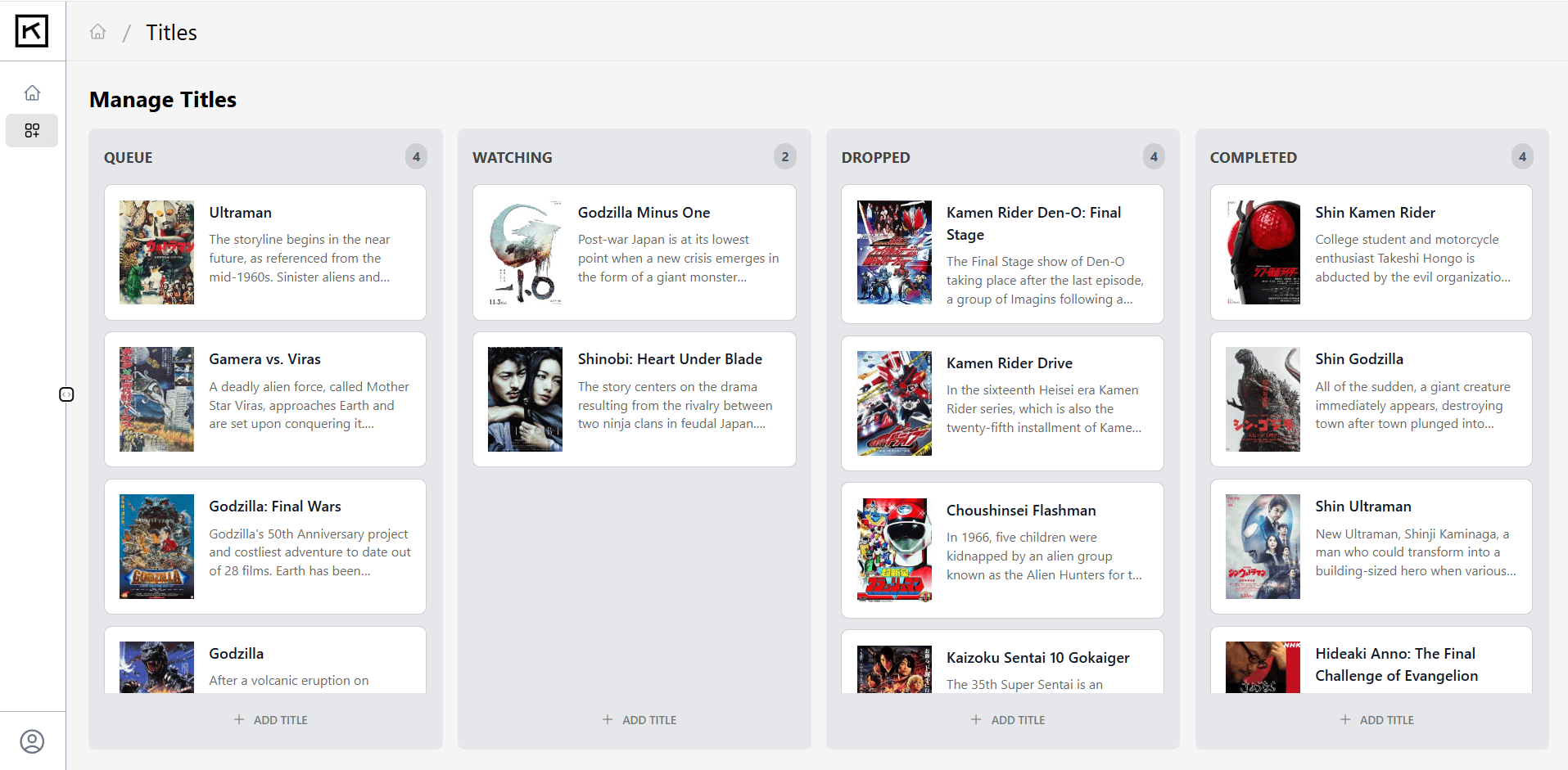Open the Home icon in the sidebar
The image size is (1568, 770).
point(32,92)
